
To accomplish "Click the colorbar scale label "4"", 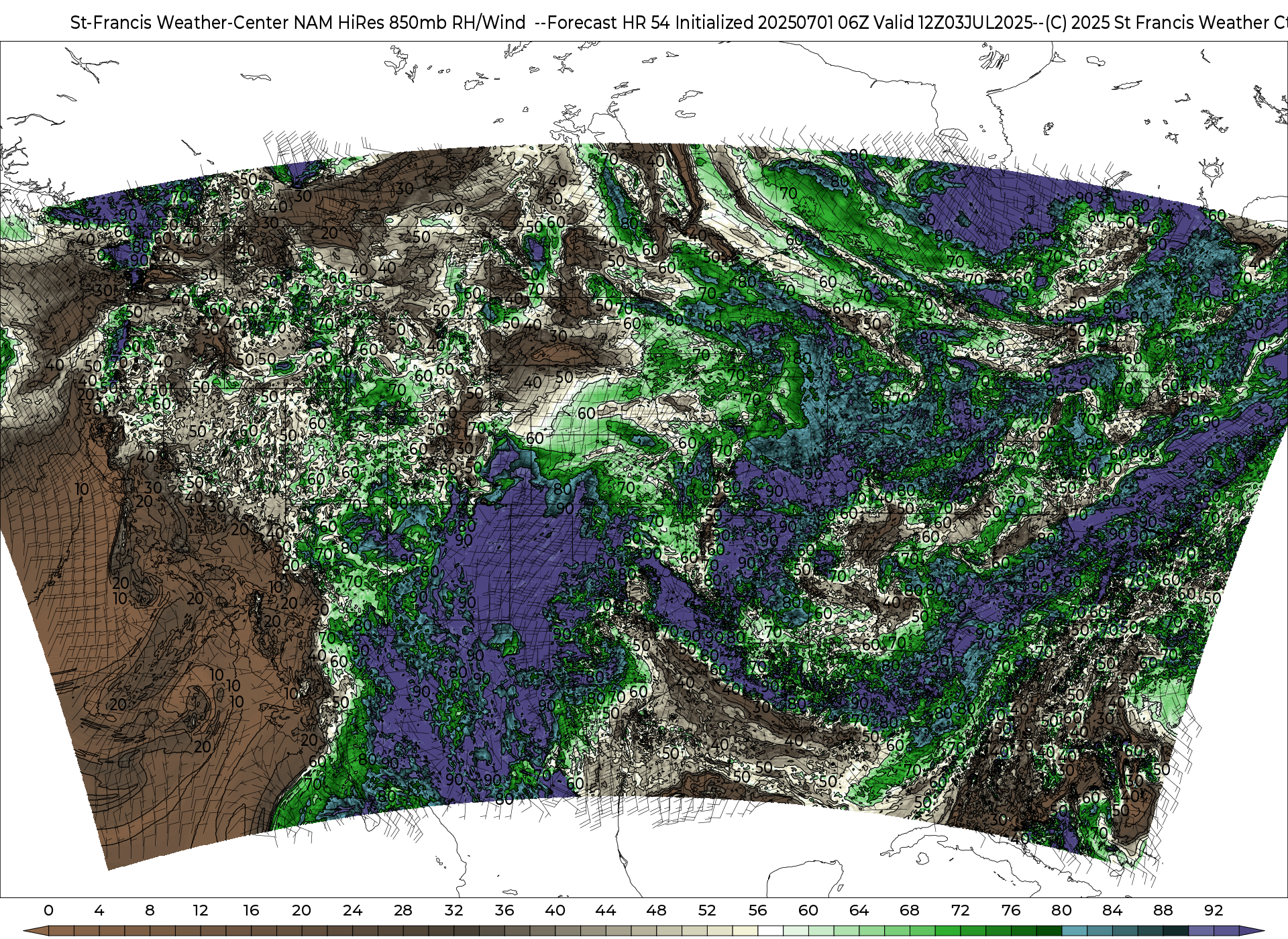I will 99,910.
